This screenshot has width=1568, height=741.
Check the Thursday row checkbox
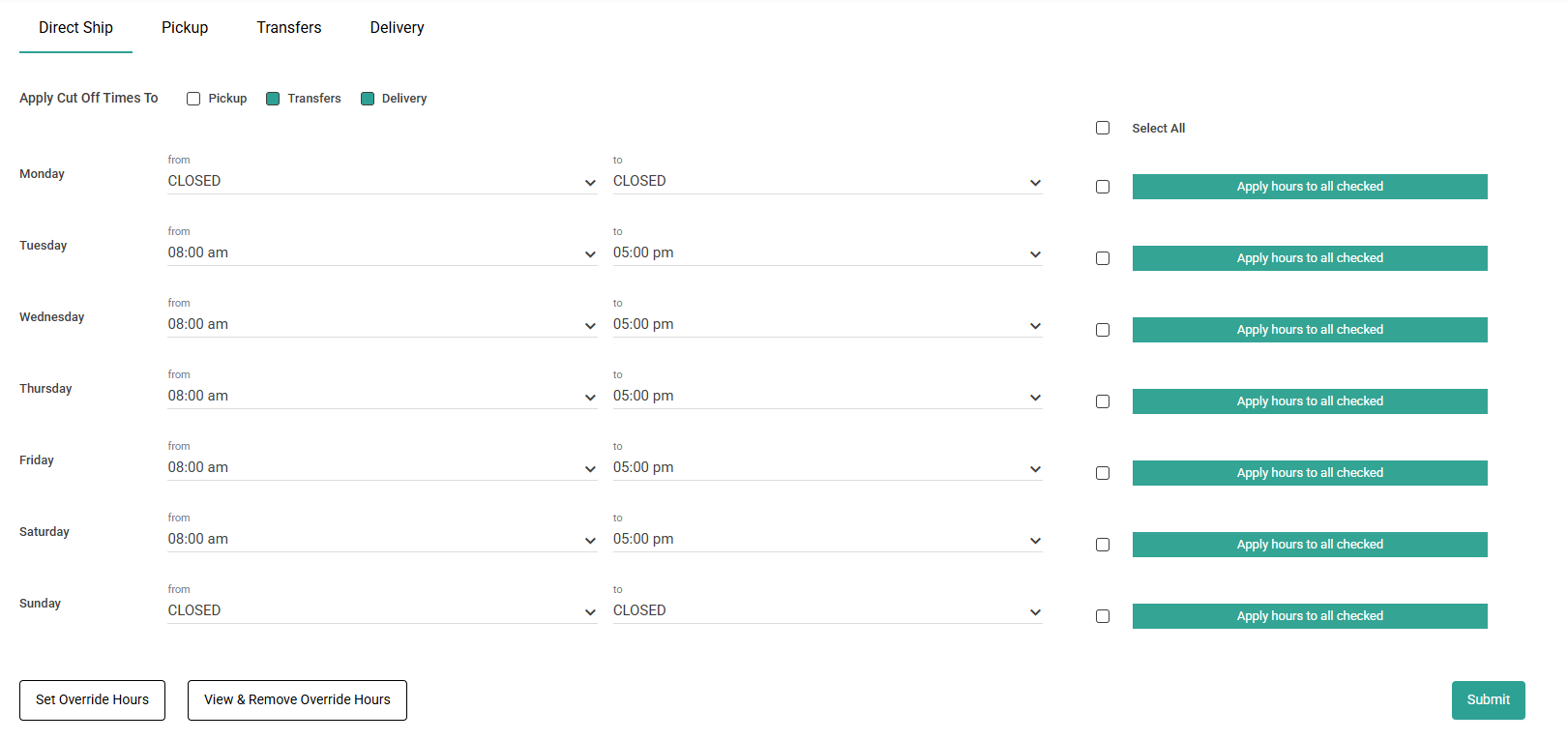pyautogui.click(x=1103, y=401)
